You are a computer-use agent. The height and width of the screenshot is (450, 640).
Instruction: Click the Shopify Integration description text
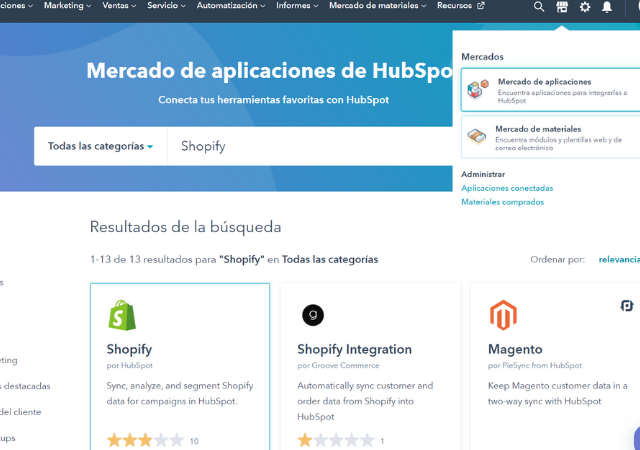[x=365, y=401]
